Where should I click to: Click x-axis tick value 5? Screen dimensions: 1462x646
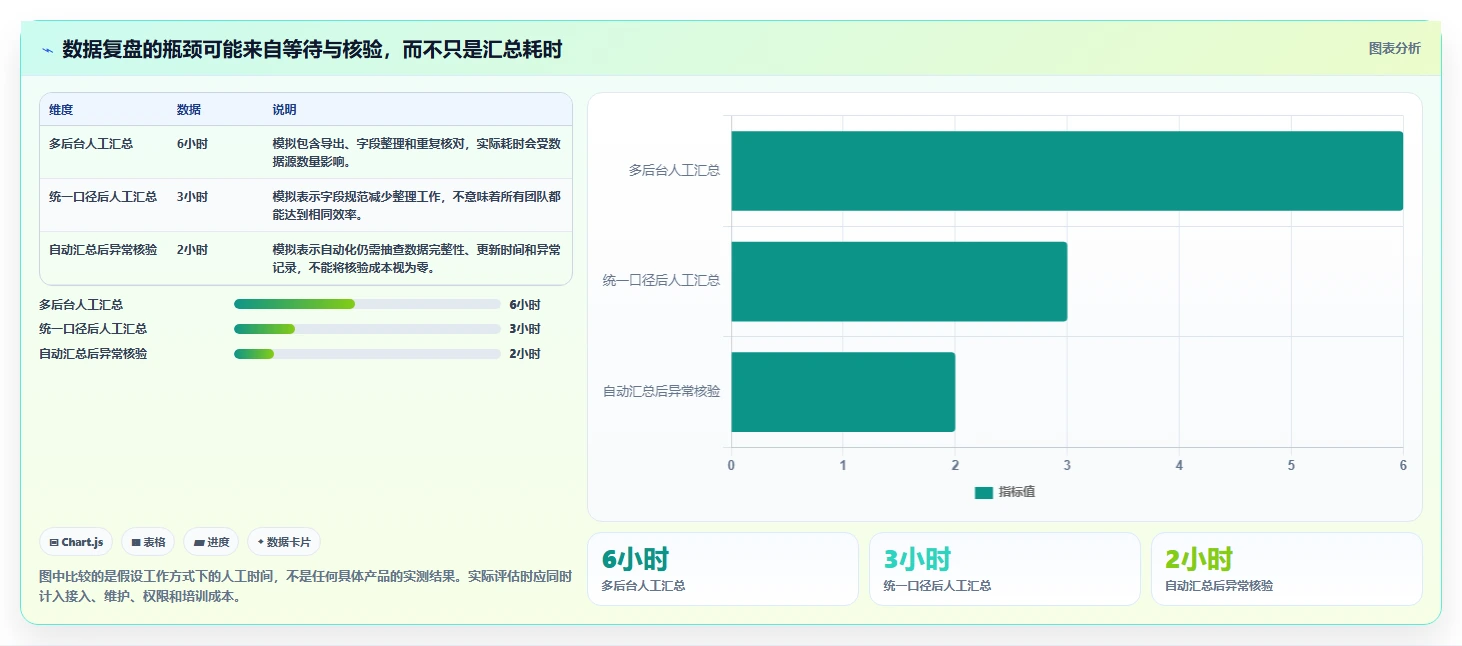point(1291,466)
